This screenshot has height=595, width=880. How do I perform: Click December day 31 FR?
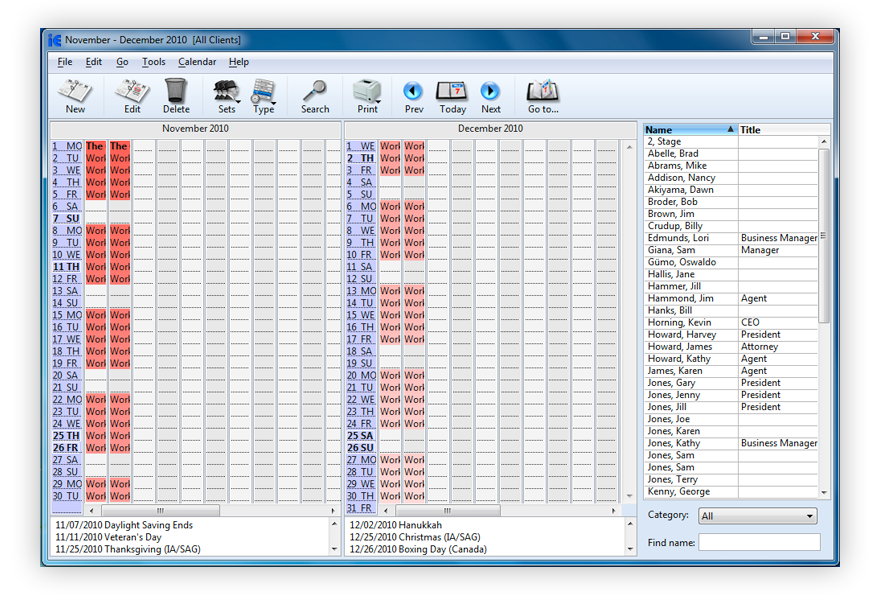(x=360, y=508)
